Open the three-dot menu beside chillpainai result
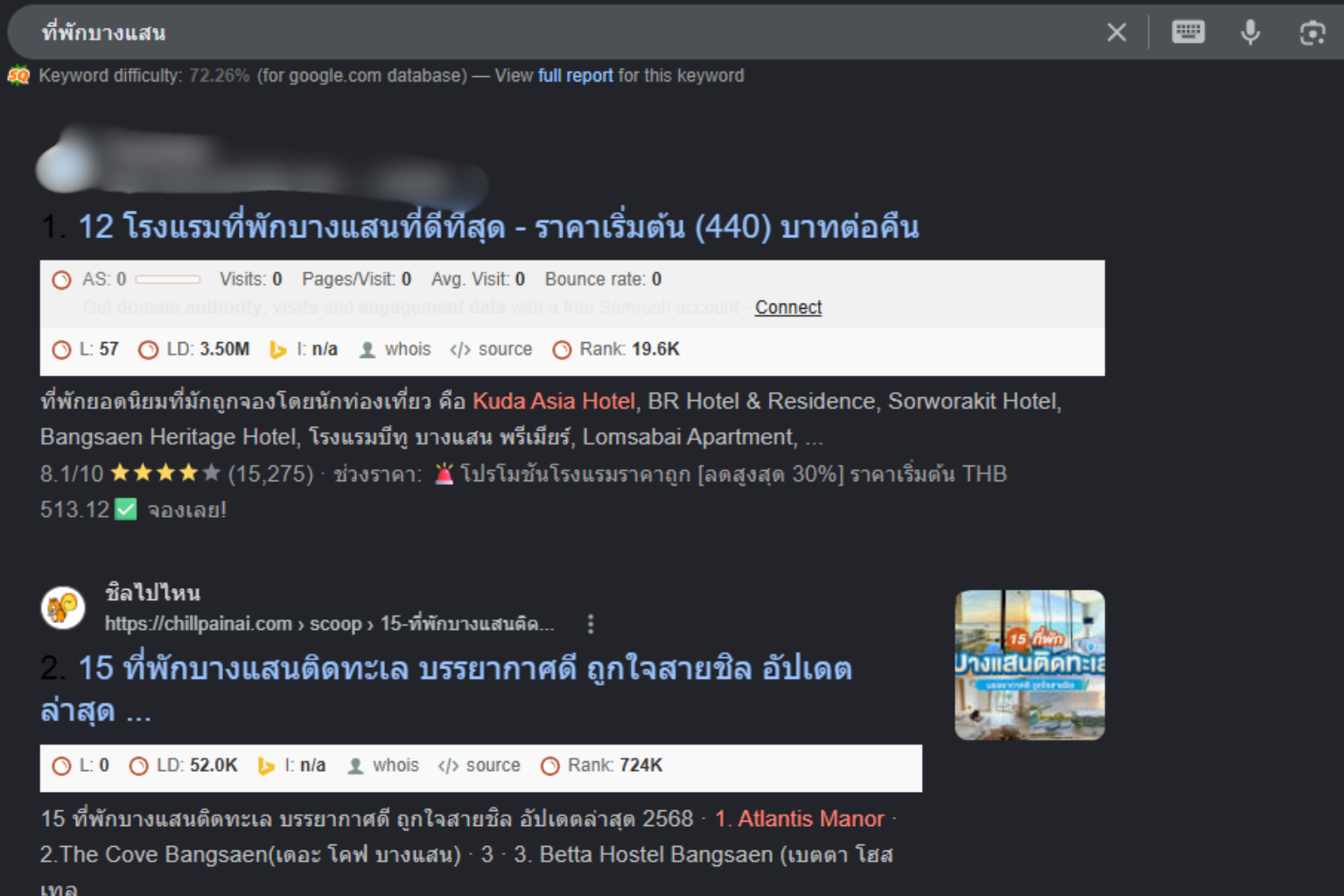The width and height of the screenshot is (1344, 896). coord(591,624)
